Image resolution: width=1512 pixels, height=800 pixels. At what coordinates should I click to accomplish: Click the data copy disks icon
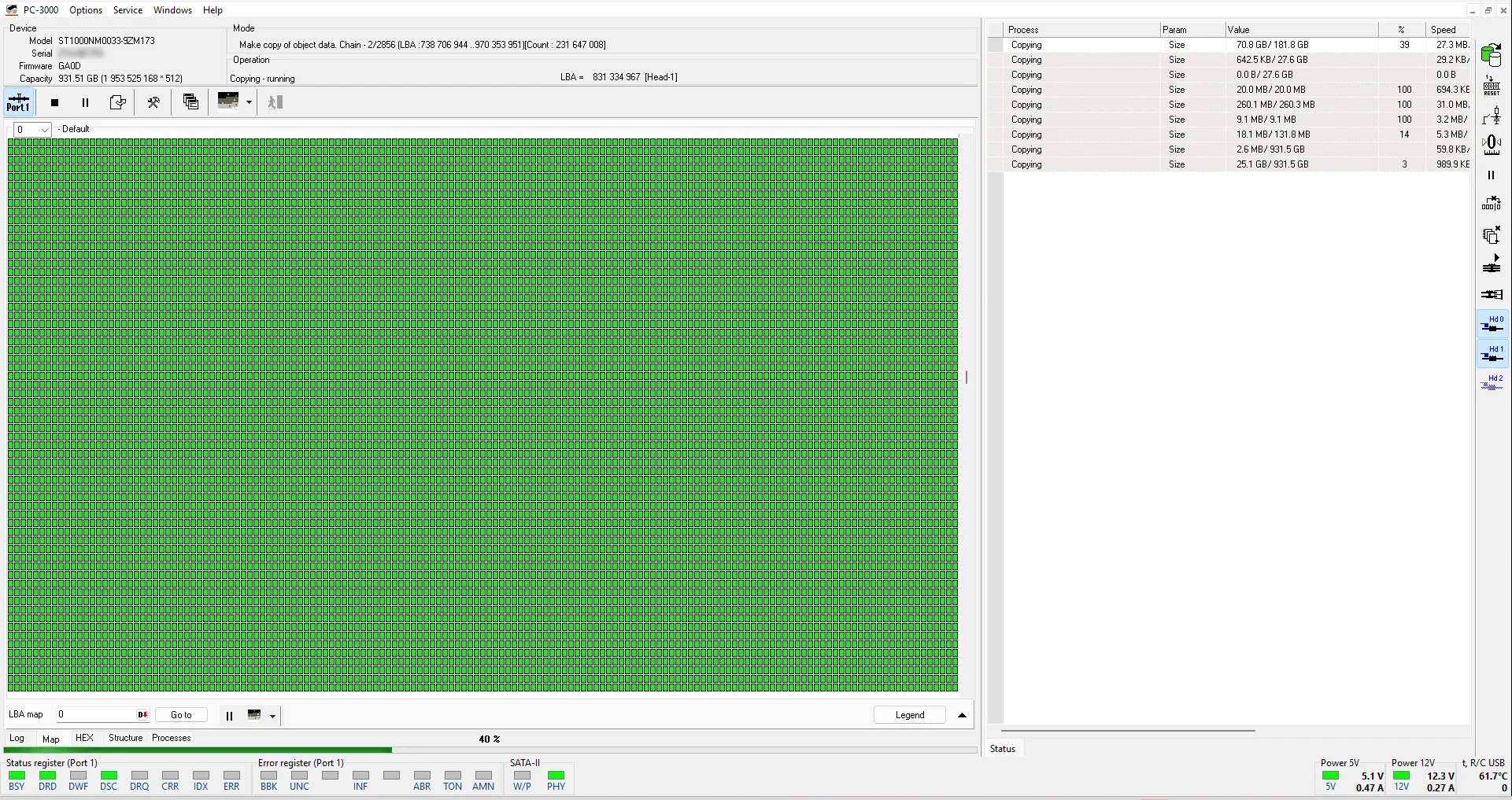[1492, 54]
